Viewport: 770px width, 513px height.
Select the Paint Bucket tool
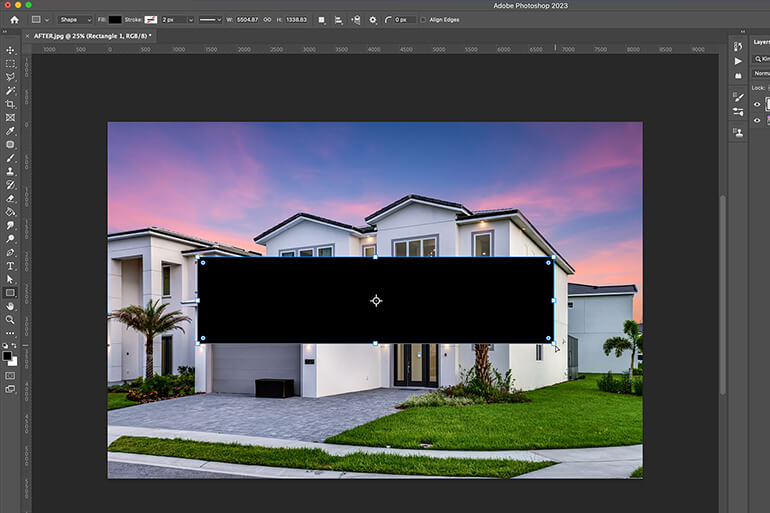point(10,212)
